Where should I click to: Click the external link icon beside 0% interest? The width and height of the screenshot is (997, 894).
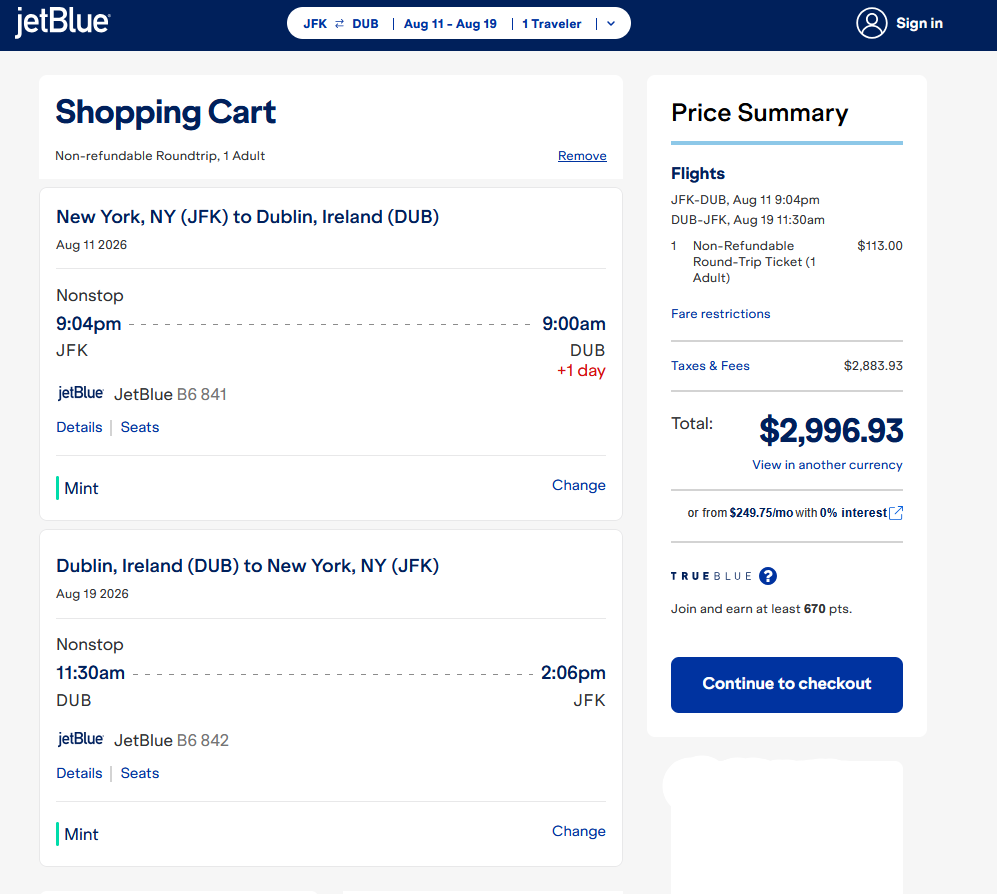895,513
